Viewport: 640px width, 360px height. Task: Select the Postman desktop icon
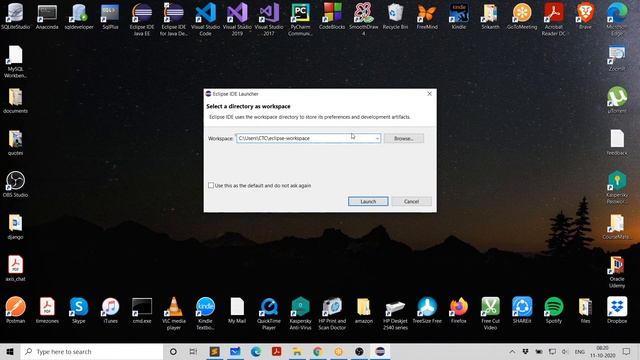point(16,310)
